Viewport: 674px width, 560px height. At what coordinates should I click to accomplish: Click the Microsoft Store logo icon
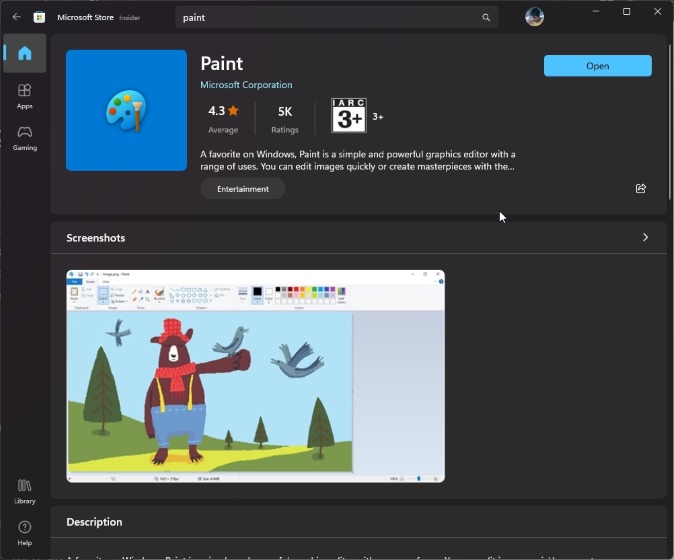(x=39, y=17)
